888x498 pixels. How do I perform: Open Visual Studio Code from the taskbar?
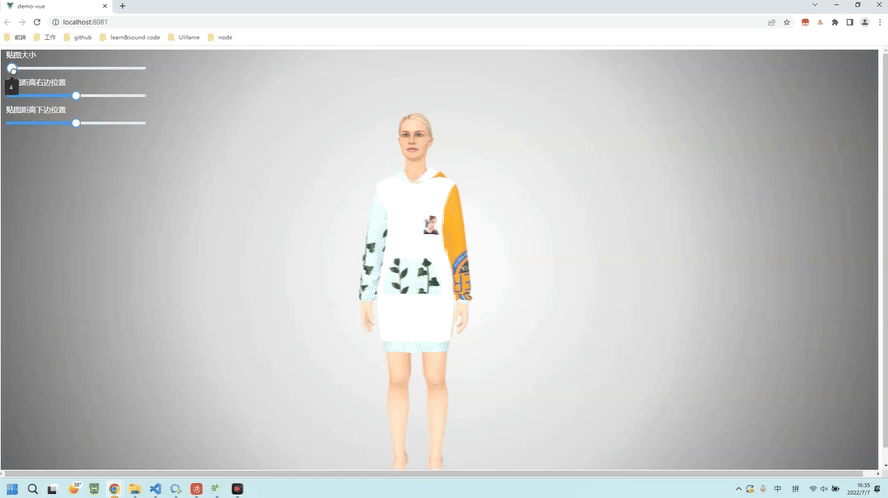point(155,489)
